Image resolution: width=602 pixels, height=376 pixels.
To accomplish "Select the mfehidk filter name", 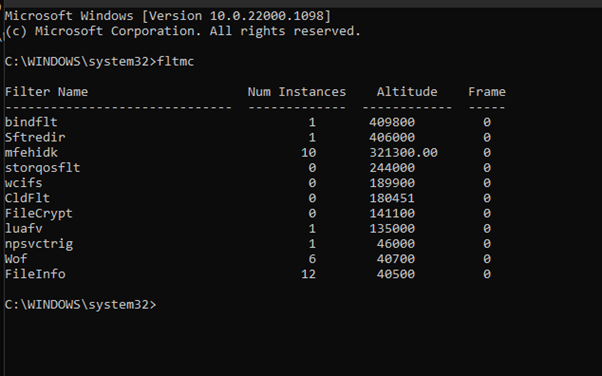I will (x=31, y=152).
